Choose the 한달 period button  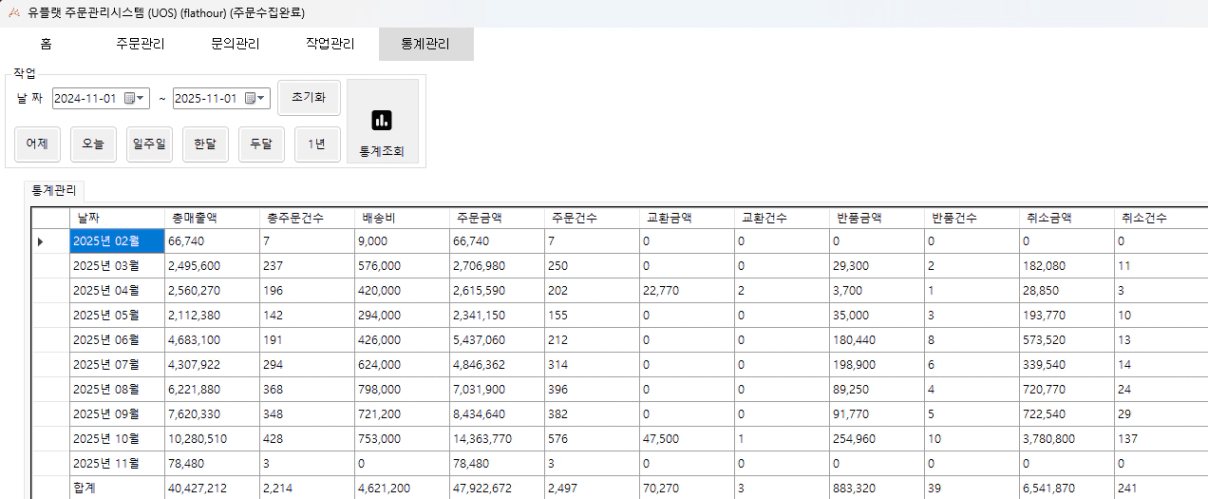[x=205, y=143]
